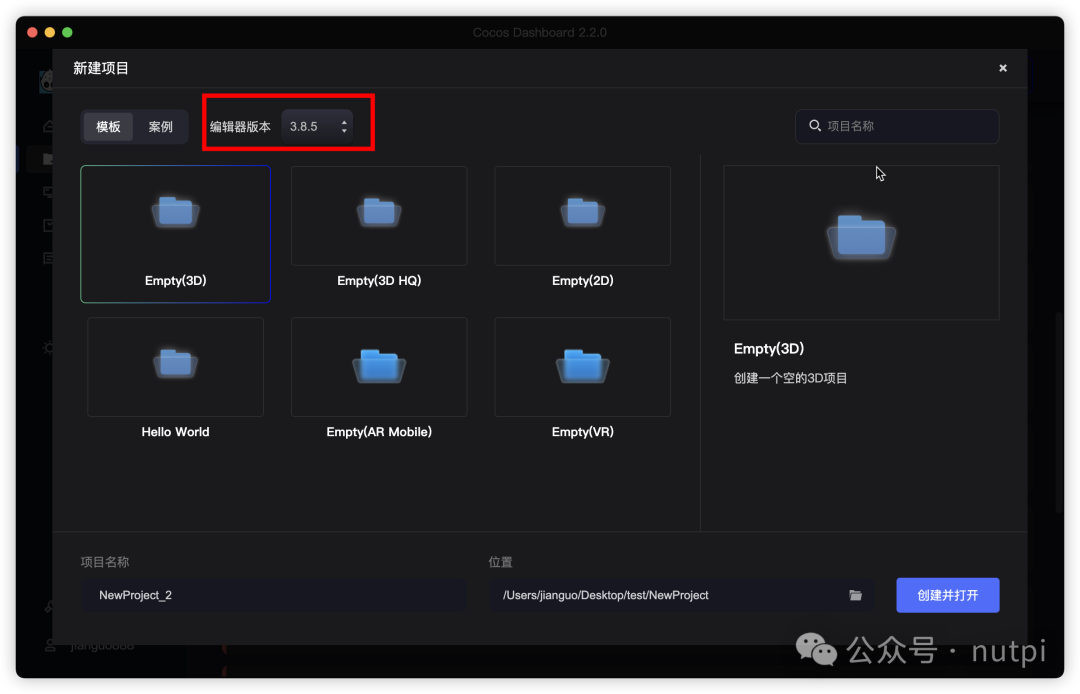Select the Empty(3D HQ) template card

[379, 228]
